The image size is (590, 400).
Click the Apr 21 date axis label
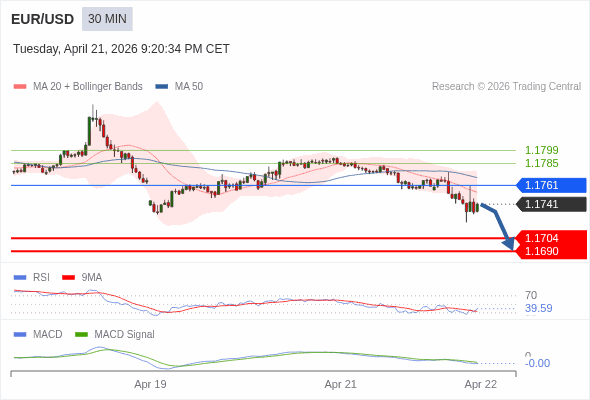(x=341, y=385)
